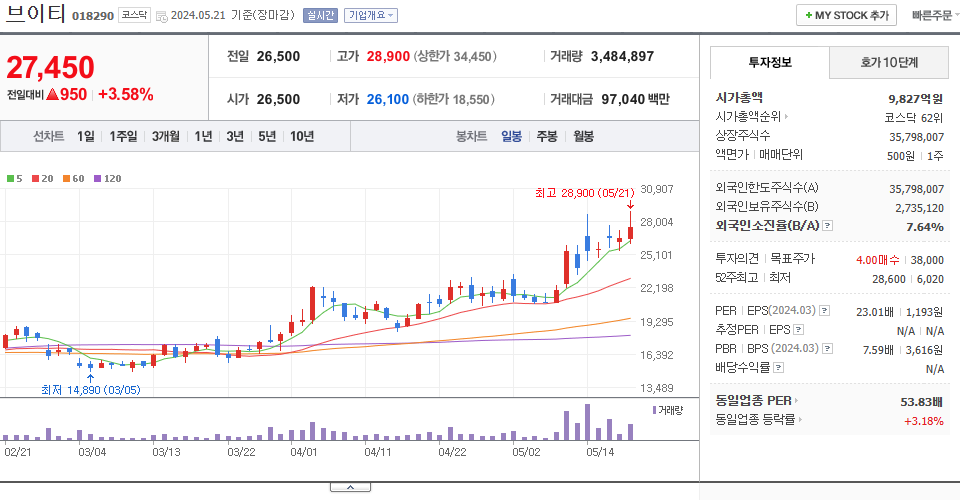Viewport: 960px width, 500px height.
Task: Click the calendar icon beside the date
Action: coord(162,17)
